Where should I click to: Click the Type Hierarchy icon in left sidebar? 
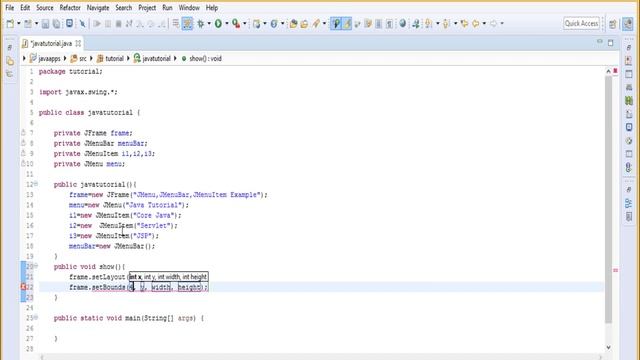10,74
